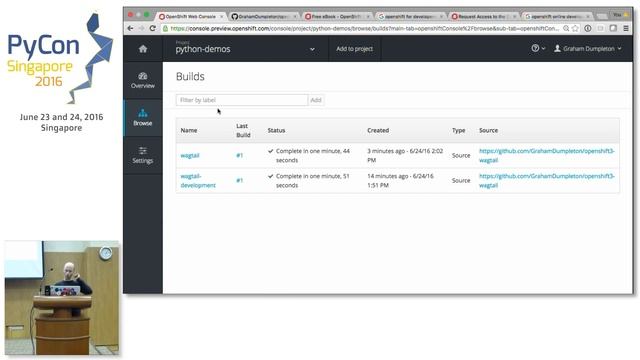This screenshot has height=360, width=640.
Task: Click 'Complete in one minute, 51 seconds' status
Action: tap(309, 180)
